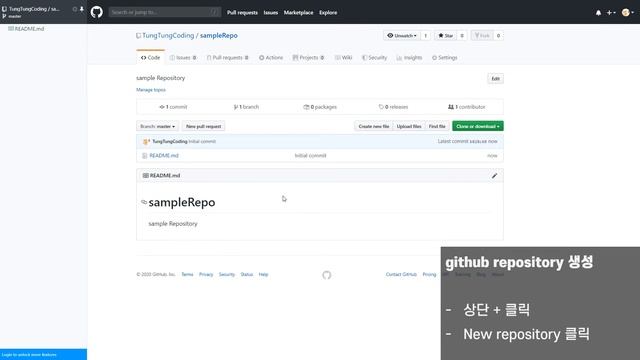Click Login to unlock more features bar
Viewport: 640px width, 360px height.
pyautogui.click(x=43, y=355)
